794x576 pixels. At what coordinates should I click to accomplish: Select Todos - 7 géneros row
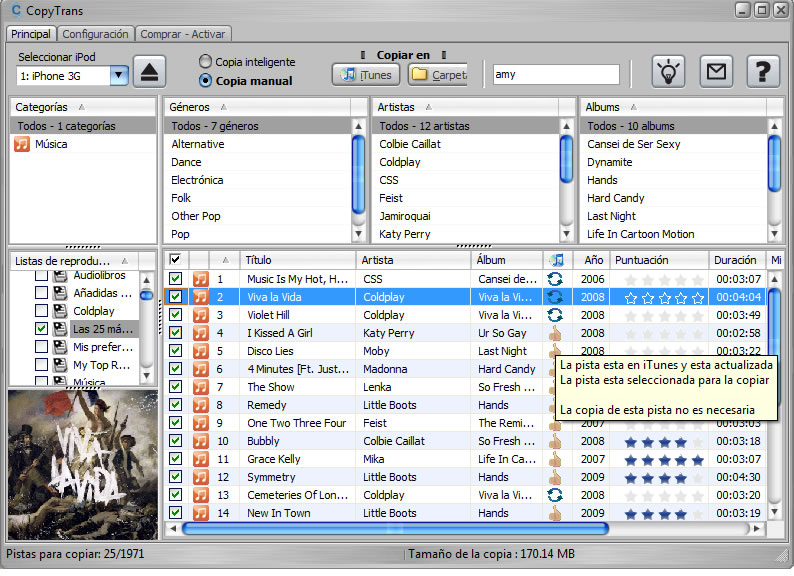pos(257,126)
